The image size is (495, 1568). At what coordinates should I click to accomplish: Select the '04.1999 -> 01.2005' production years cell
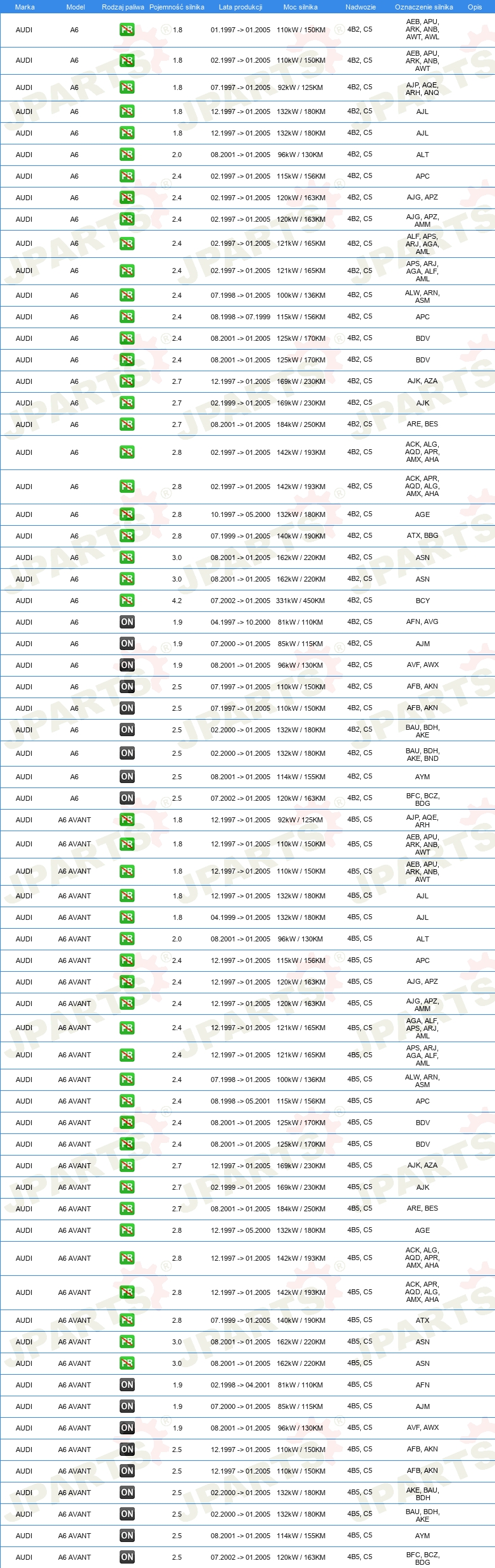pos(241,917)
